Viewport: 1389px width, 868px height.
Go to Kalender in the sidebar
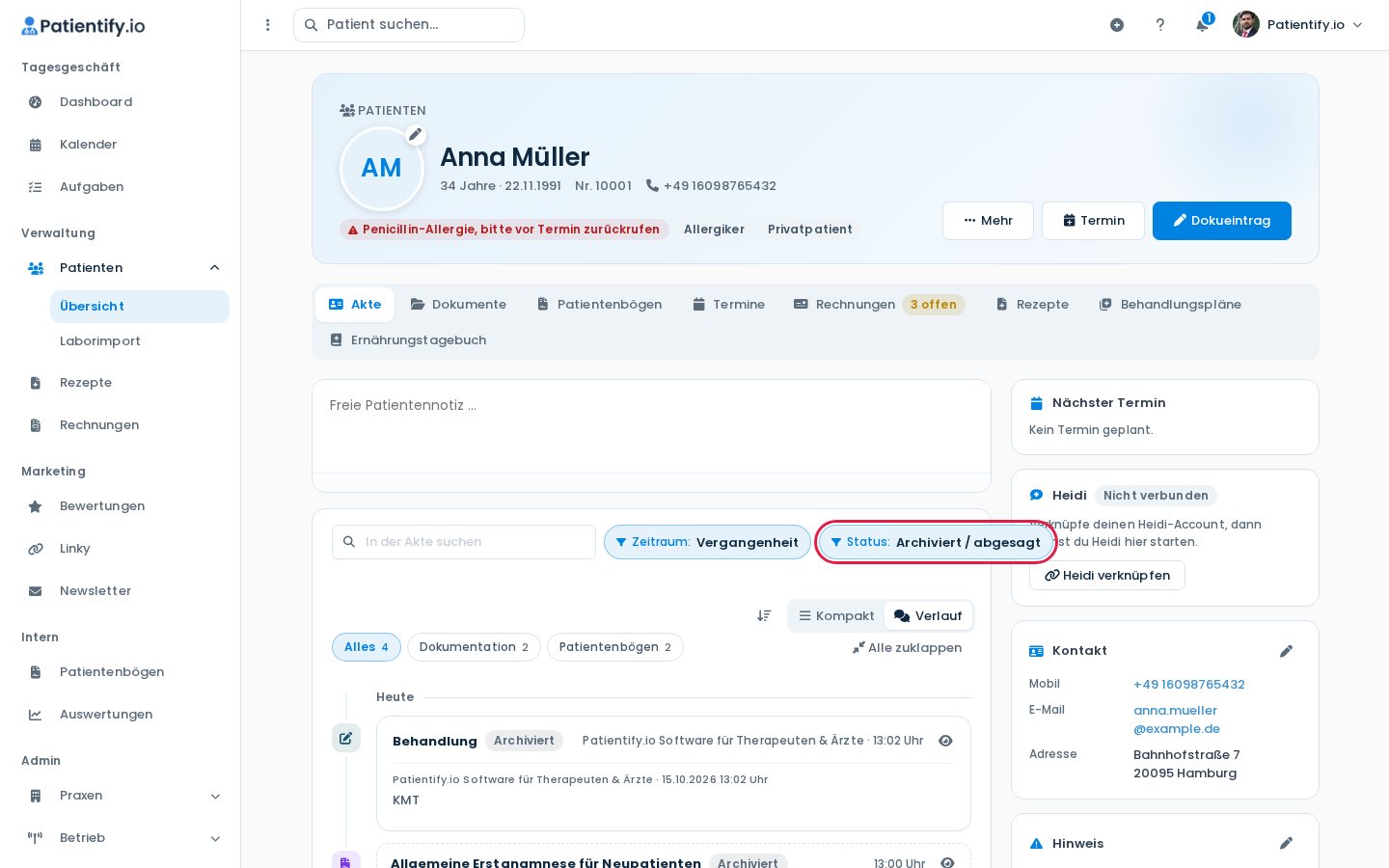coord(121,145)
